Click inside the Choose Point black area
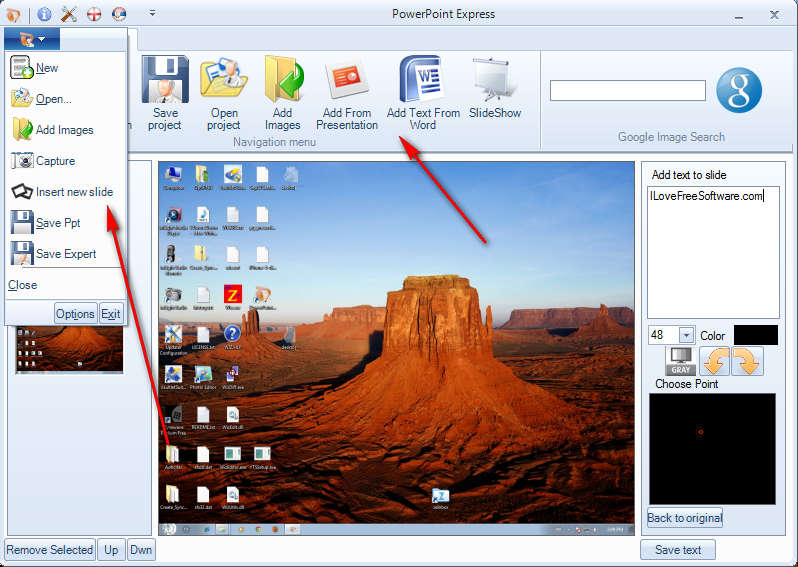 (x=712, y=448)
